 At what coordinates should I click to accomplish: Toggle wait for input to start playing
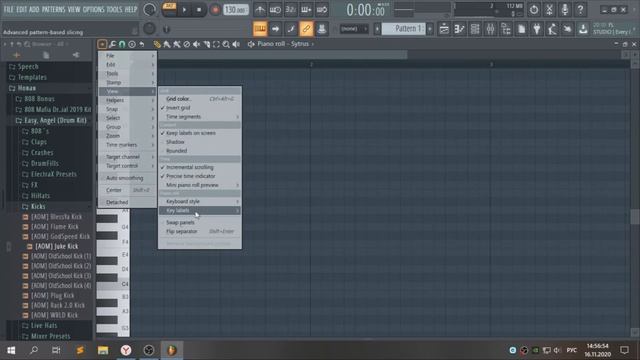click(x=275, y=9)
